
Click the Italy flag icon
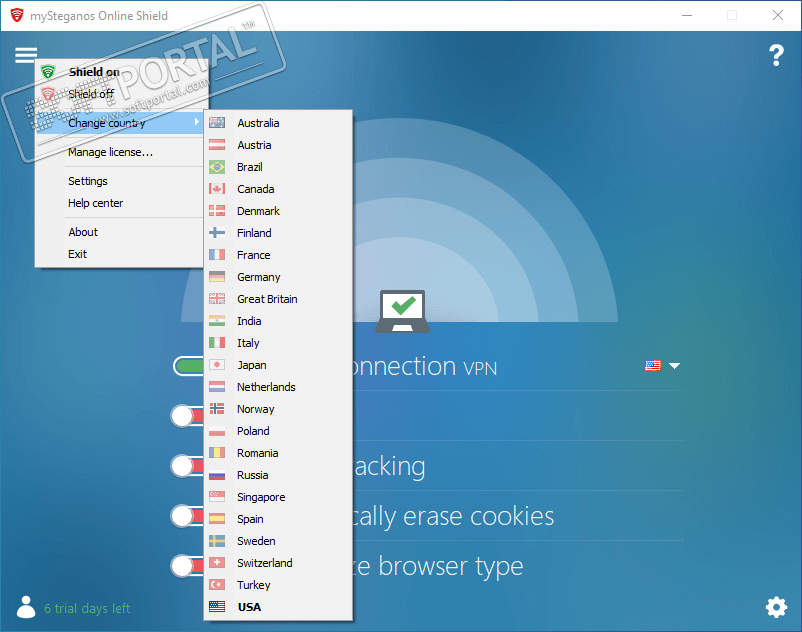[217, 343]
